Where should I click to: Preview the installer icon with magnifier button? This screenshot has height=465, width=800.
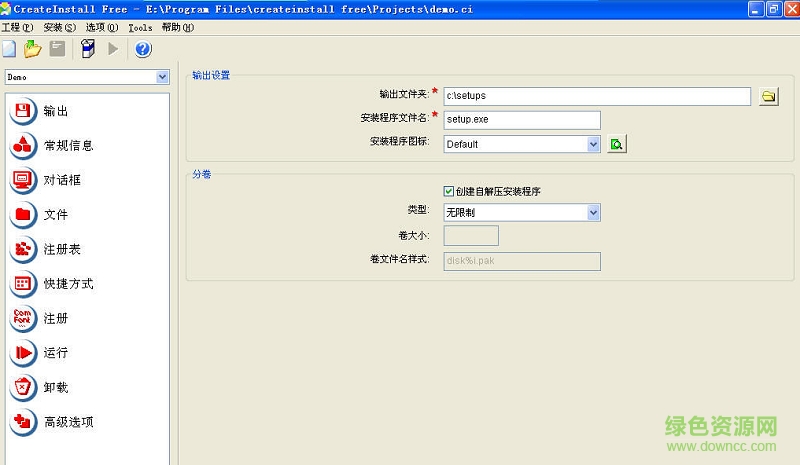[617, 144]
